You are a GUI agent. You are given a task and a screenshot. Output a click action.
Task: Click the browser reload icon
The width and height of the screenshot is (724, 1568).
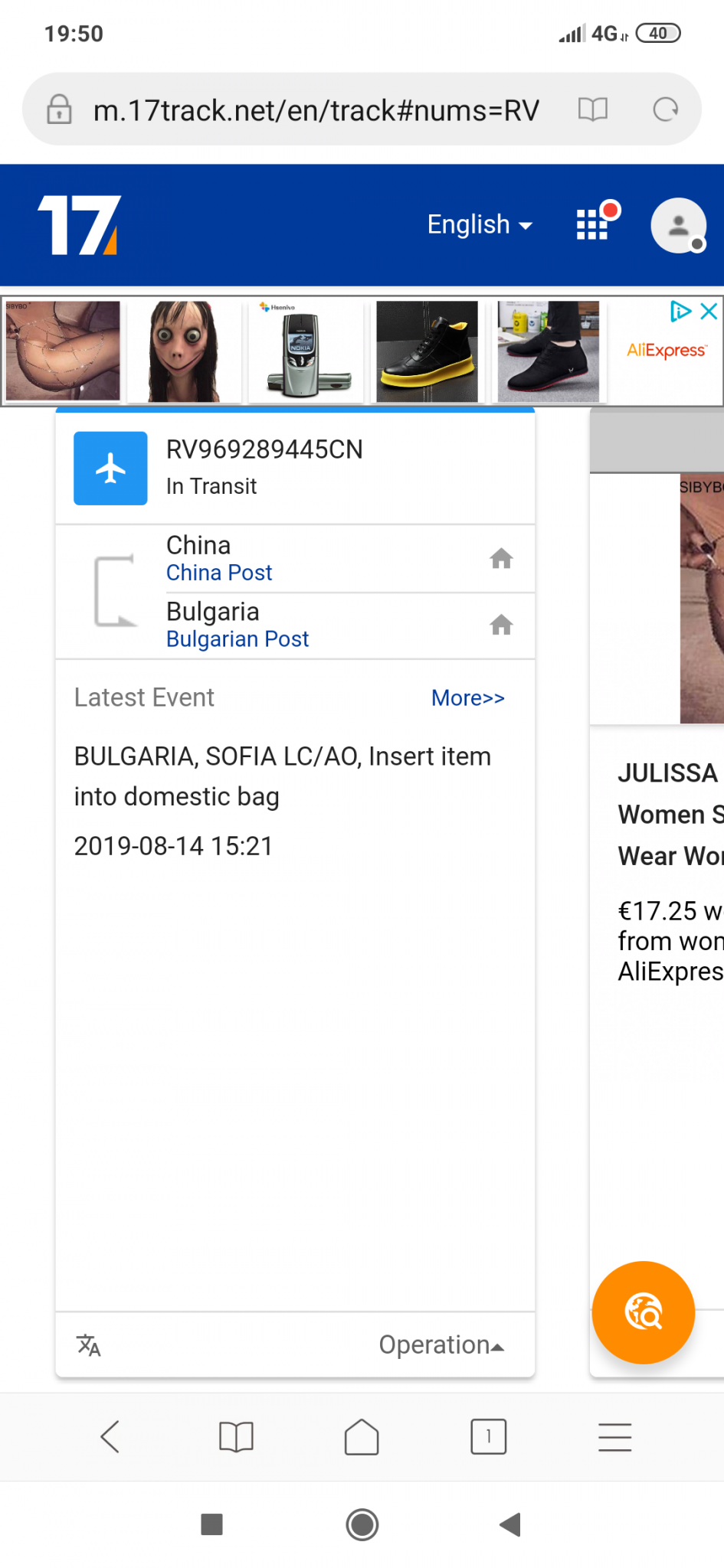(666, 109)
